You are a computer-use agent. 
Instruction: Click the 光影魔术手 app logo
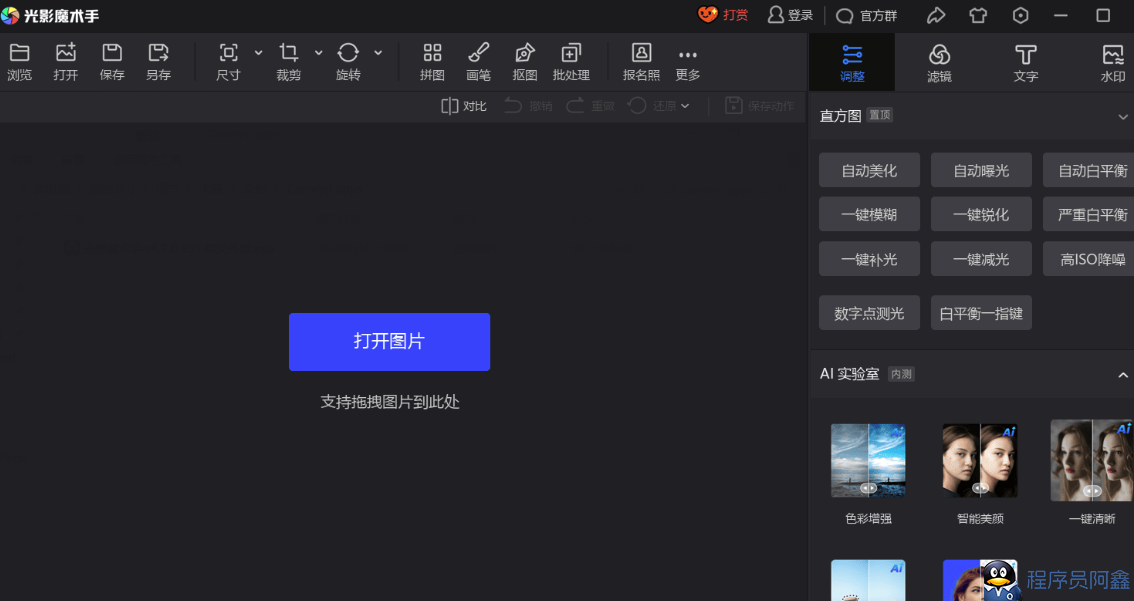[10, 15]
